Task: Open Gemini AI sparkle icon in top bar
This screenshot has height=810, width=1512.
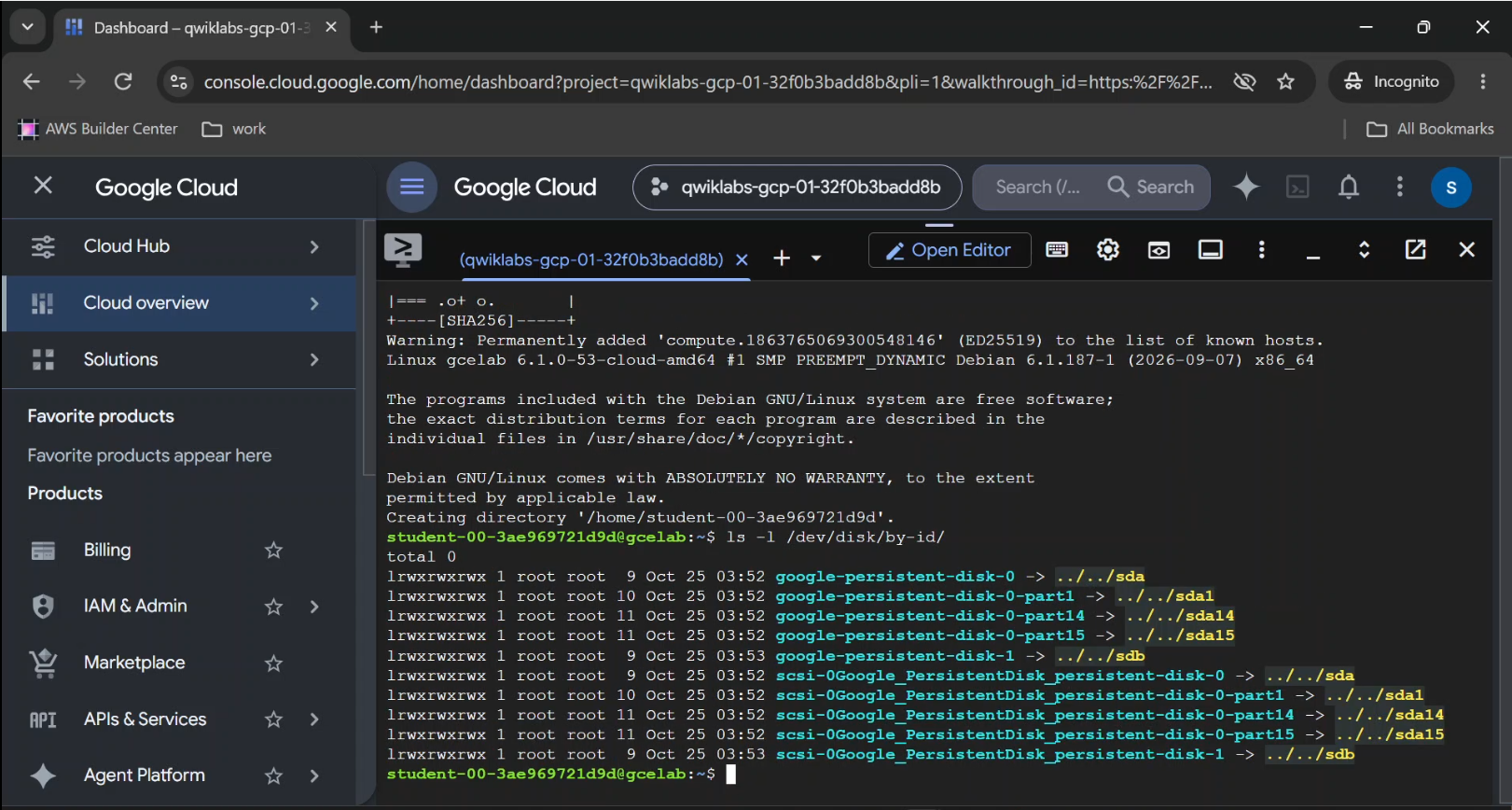Action: point(1246,187)
